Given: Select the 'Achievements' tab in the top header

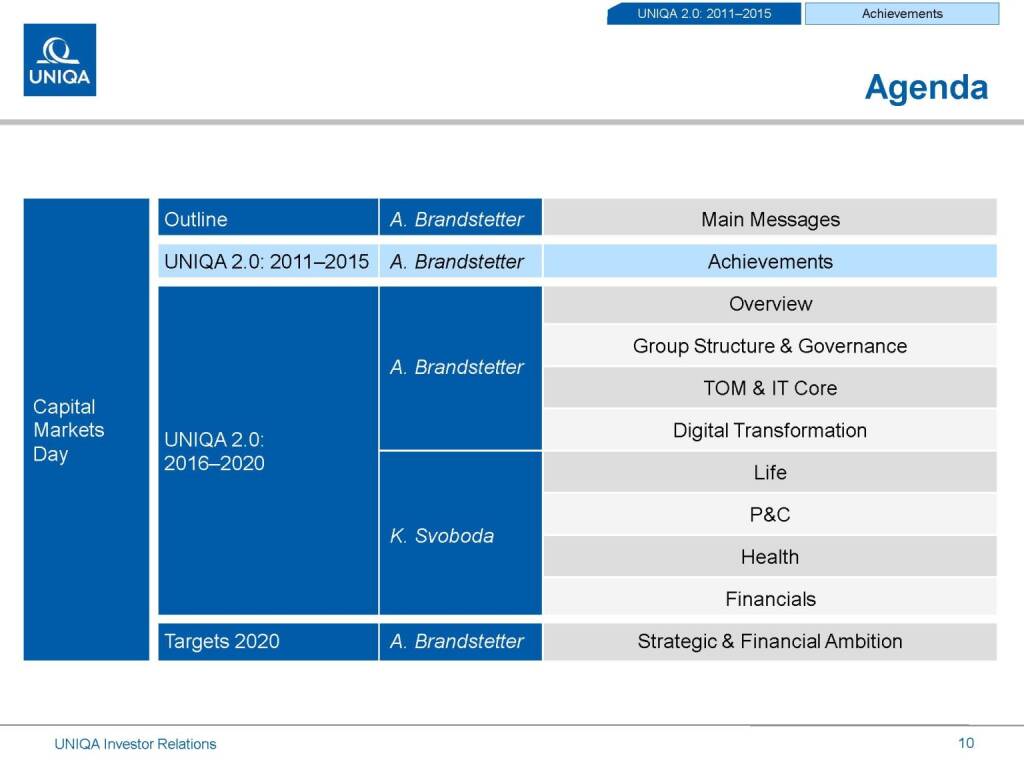Looking at the screenshot, I should pos(902,14).
